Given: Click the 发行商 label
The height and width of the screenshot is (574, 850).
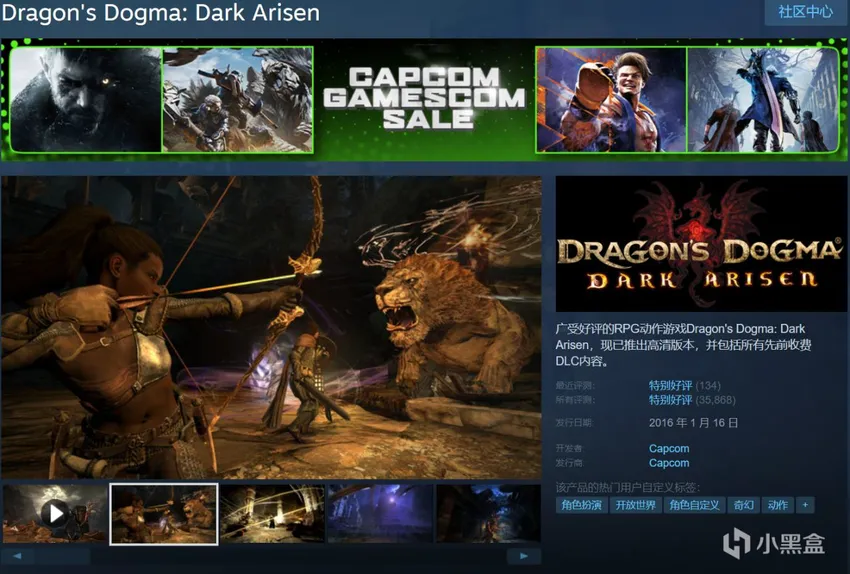Looking at the screenshot, I should click(x=569, y=463).
